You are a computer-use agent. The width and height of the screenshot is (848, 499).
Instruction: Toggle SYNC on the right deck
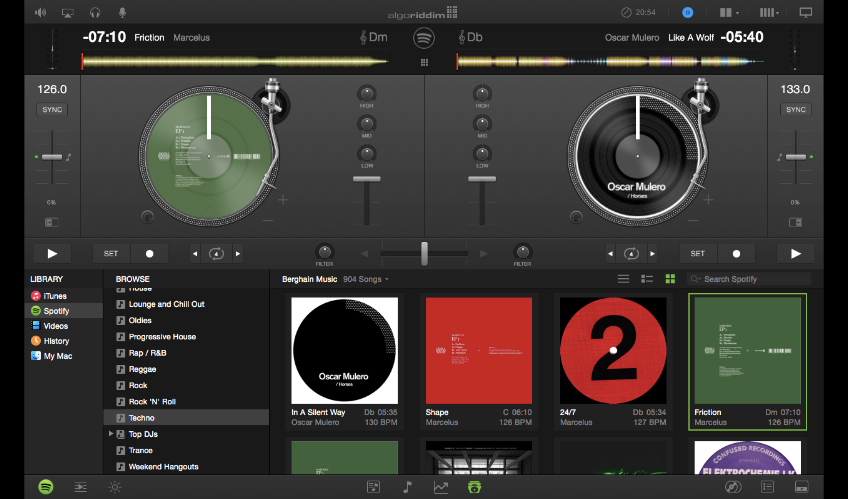tap(796, 109)
